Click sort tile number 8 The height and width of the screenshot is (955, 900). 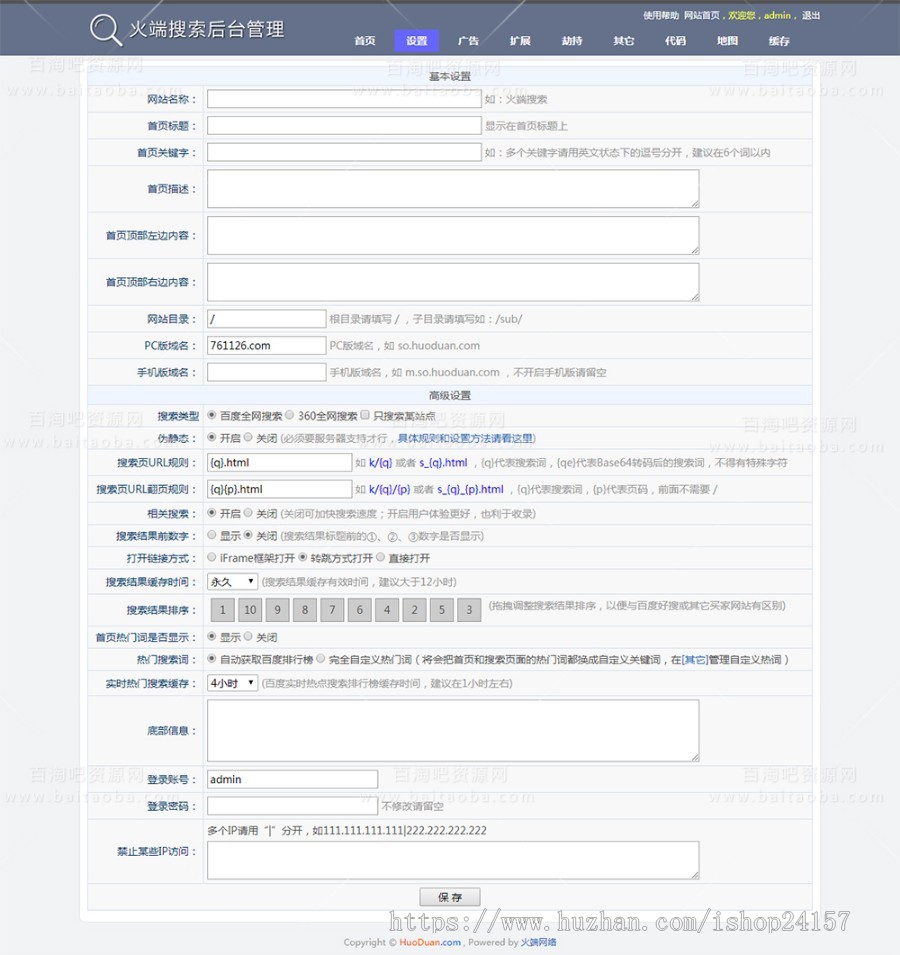point(305,610)
